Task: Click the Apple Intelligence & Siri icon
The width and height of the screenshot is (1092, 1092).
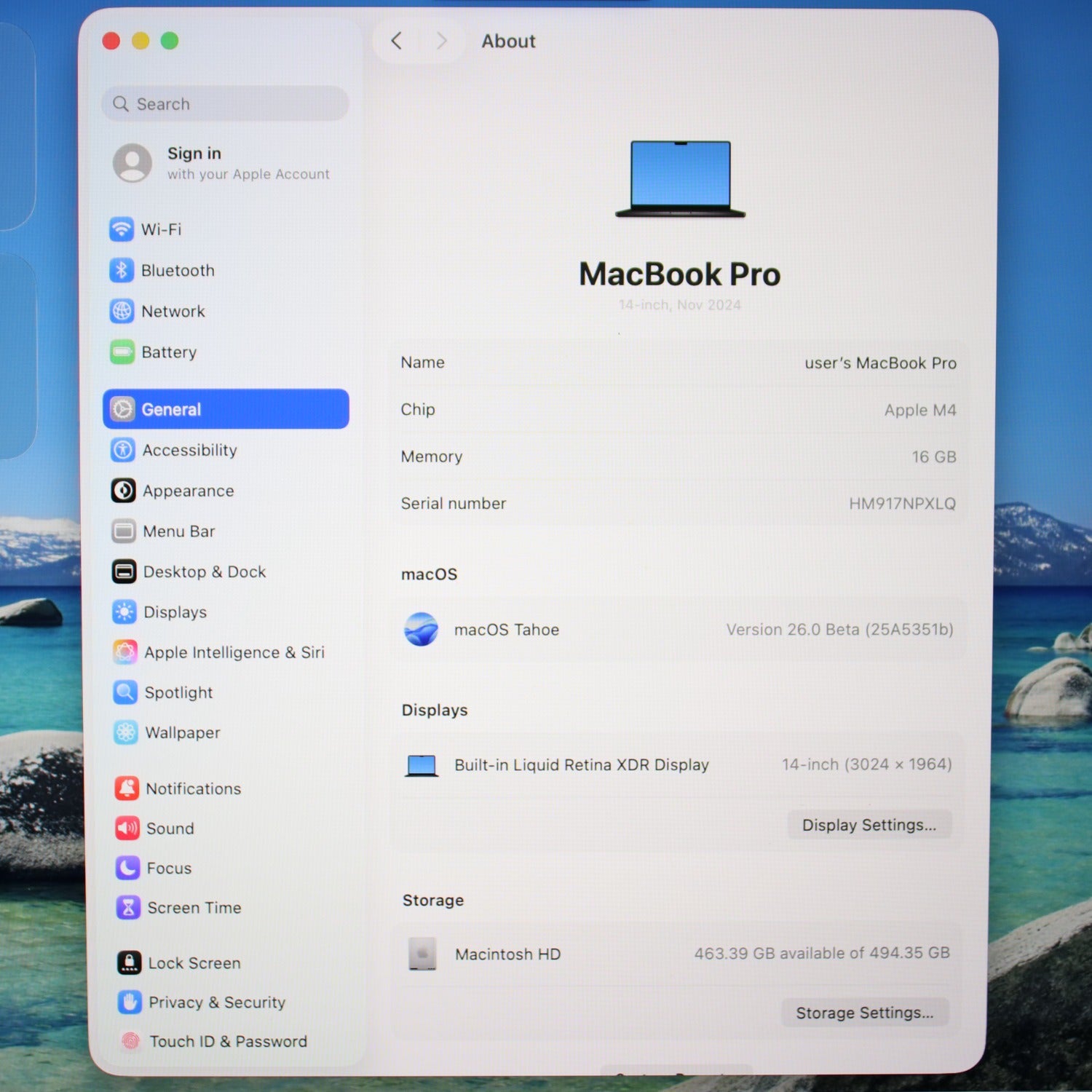Action: pyautogui.click(x=124, y=652)
